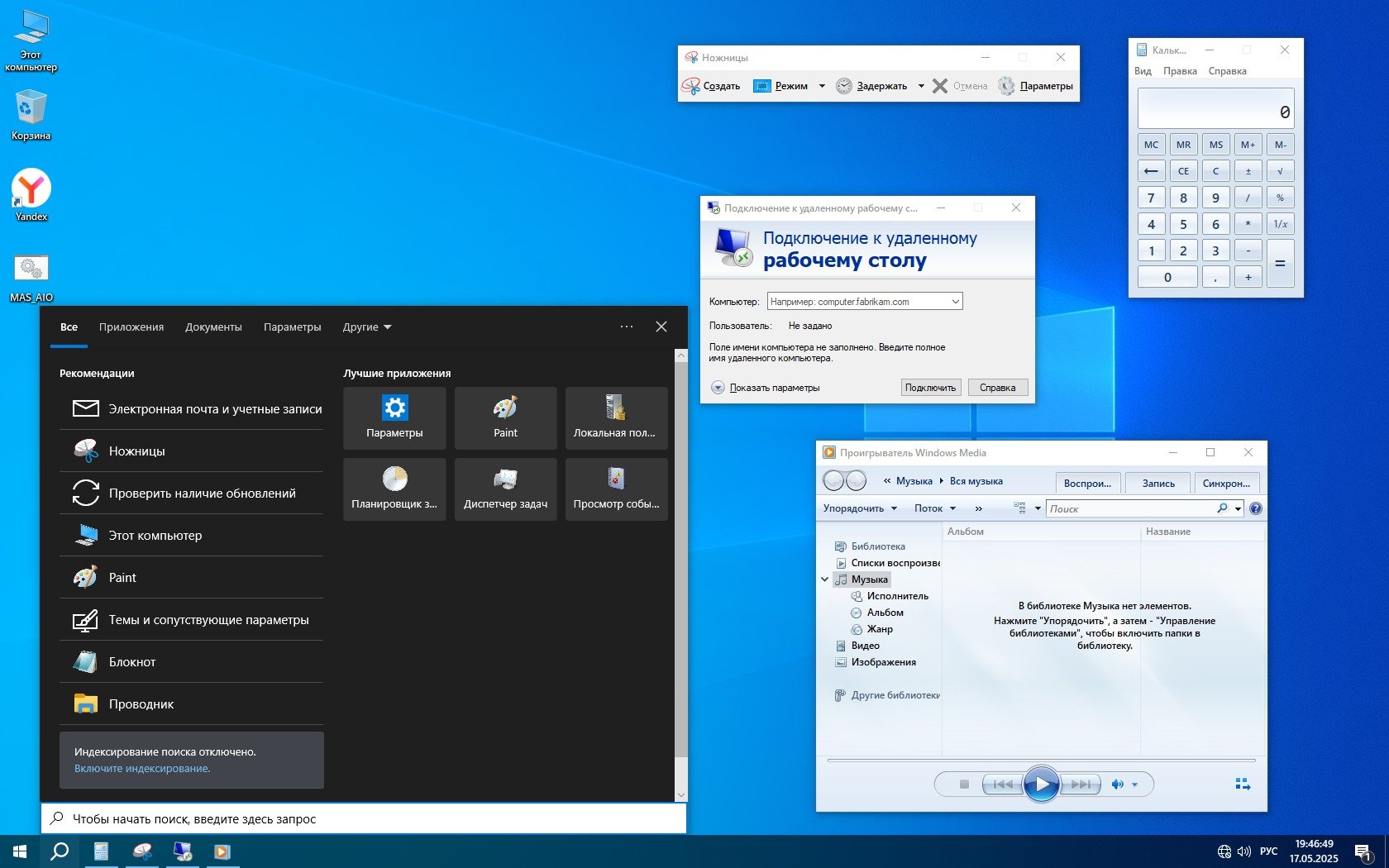The image size is (1389, 868).
Task: Click the Play button in Windows Media Player
Action: pyautogui.click(x=1041, y=784)
